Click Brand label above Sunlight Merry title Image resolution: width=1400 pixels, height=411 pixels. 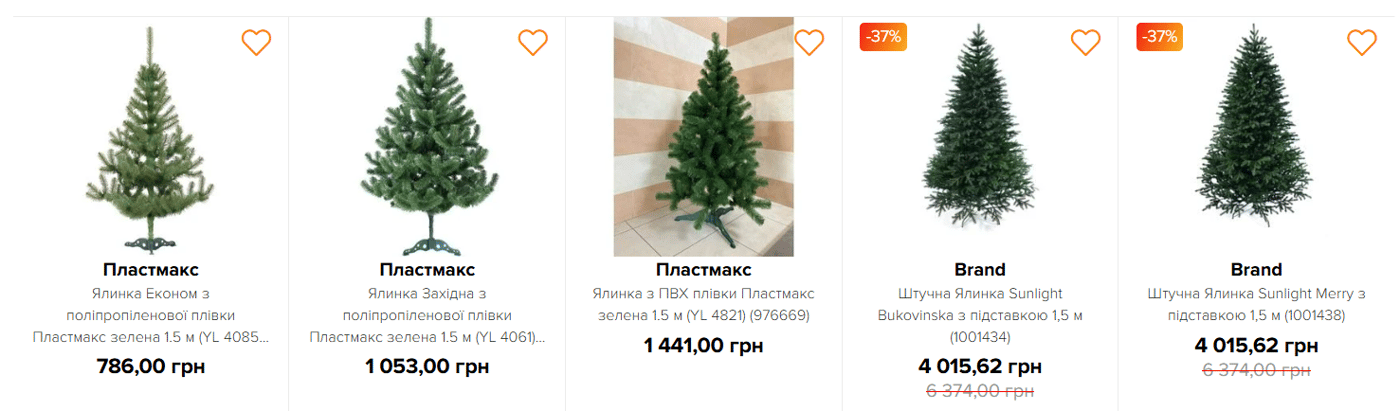coord(1256,270)
